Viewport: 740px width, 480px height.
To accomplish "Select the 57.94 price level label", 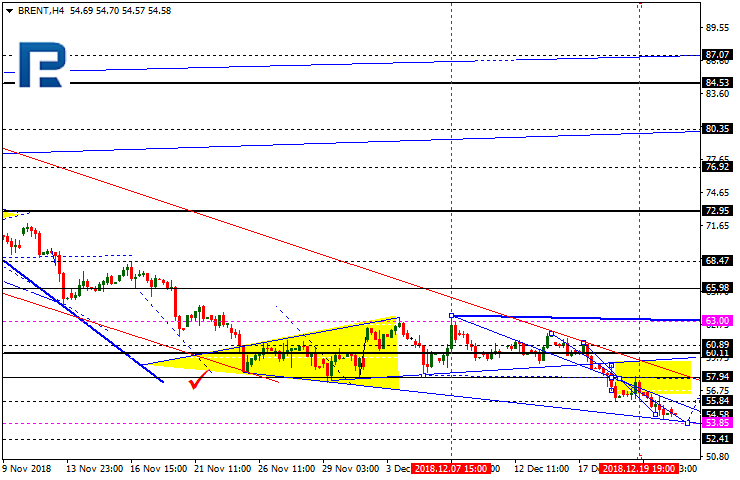I will pos(717,377).
